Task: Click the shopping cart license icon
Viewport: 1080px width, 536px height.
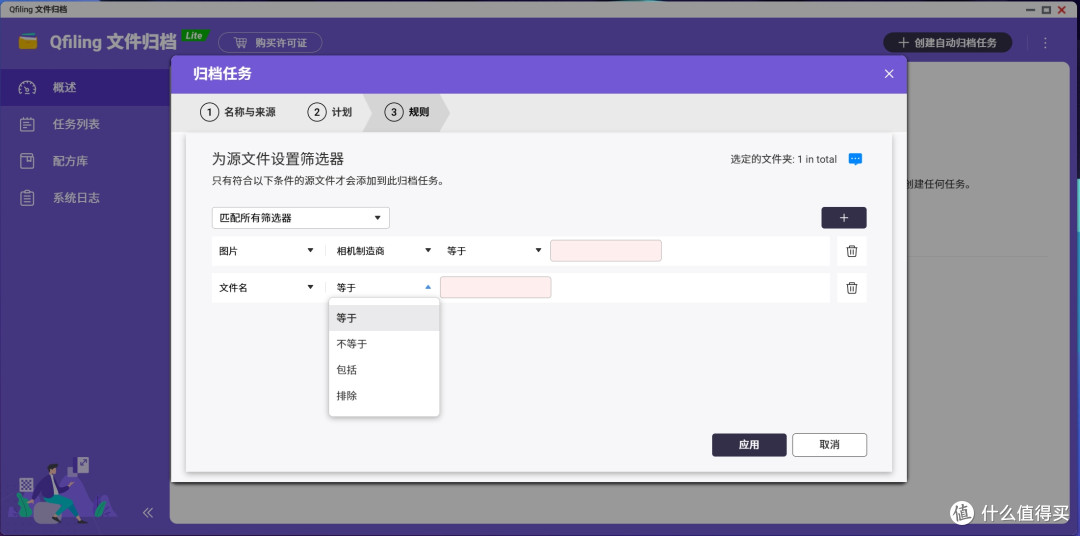Action: [240, 43]
